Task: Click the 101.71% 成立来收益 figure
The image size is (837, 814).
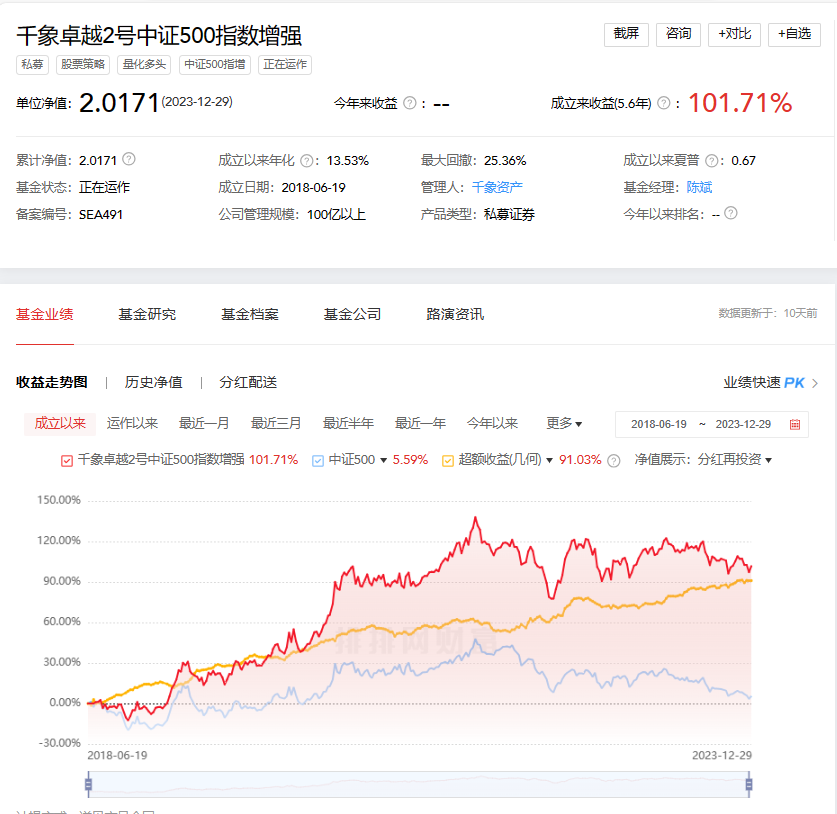Action: pyautogui.click(x=740, y=103)
